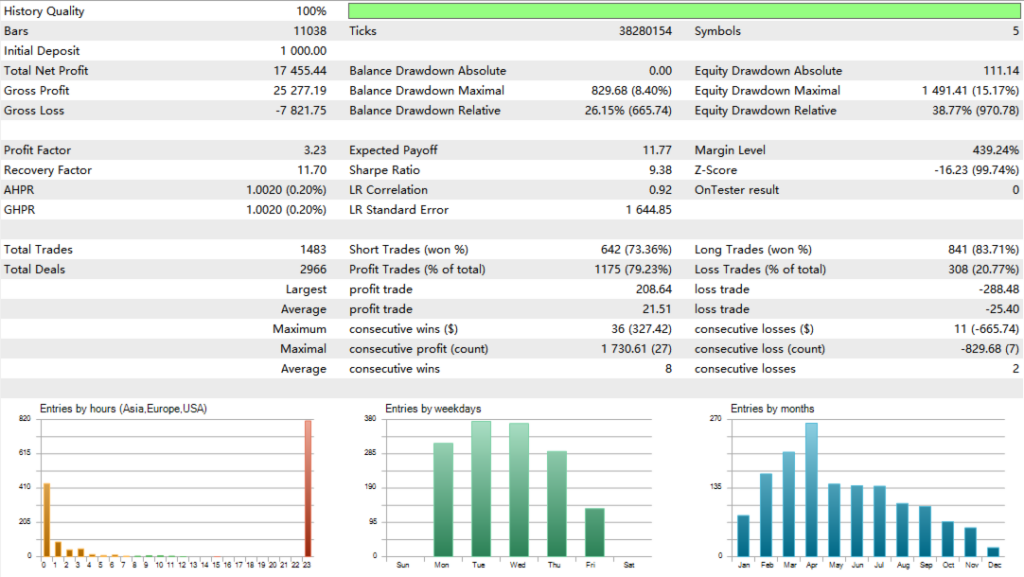Click the Ticks value 38280154
This screenshot has width=1024, height=577.
645,31
